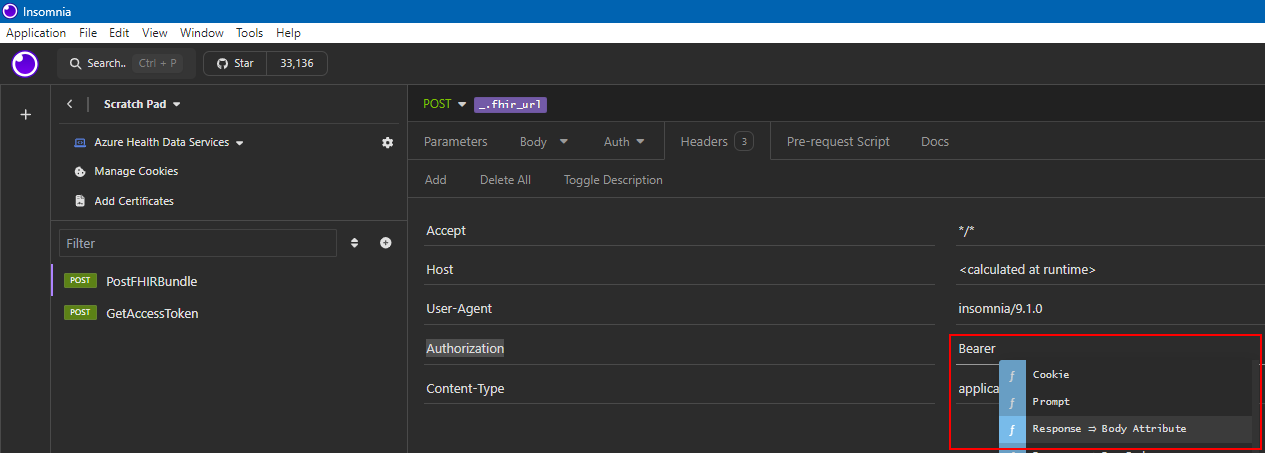Click the Accept header name field
The height and width of the screenshot is (453, 1265).
coord(680,230)
